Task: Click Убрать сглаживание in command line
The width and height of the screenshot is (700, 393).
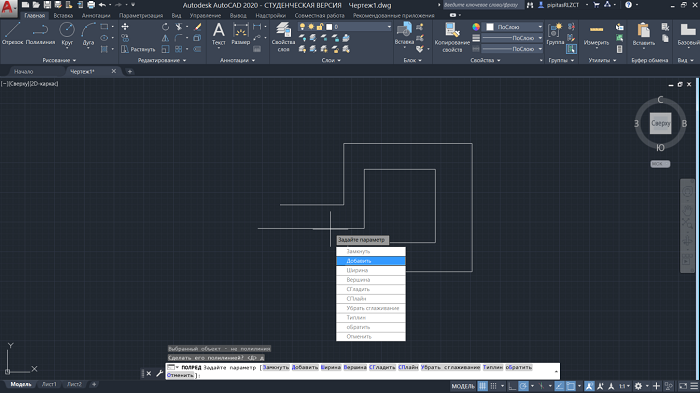Action: click(450, 367)
